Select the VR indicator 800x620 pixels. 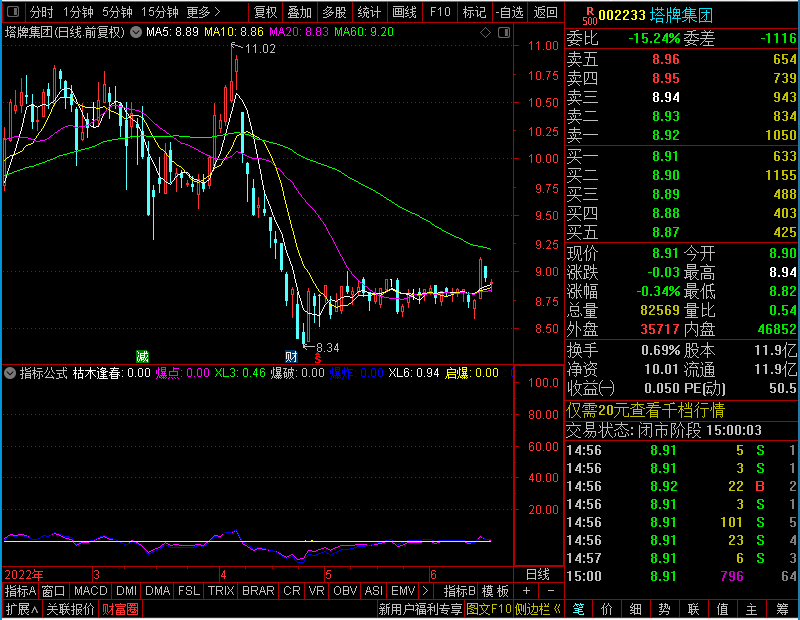coord(316,591)
